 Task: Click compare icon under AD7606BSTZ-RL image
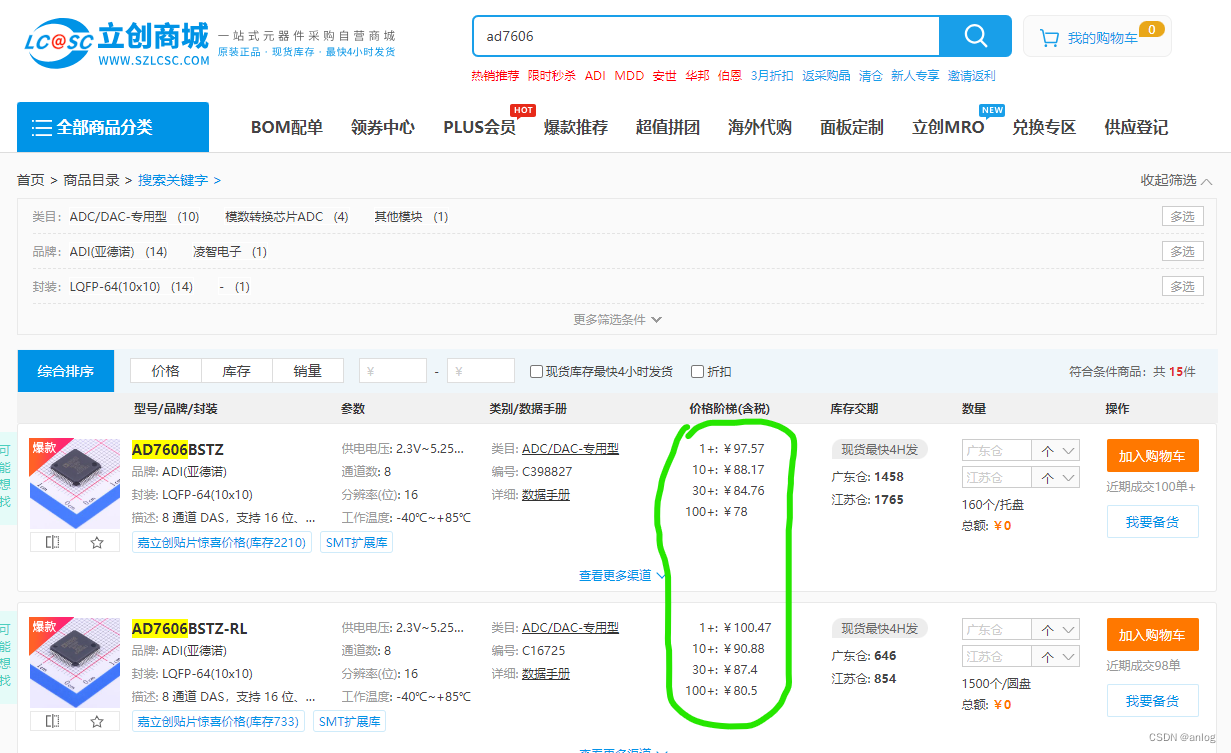pos(52,721)
